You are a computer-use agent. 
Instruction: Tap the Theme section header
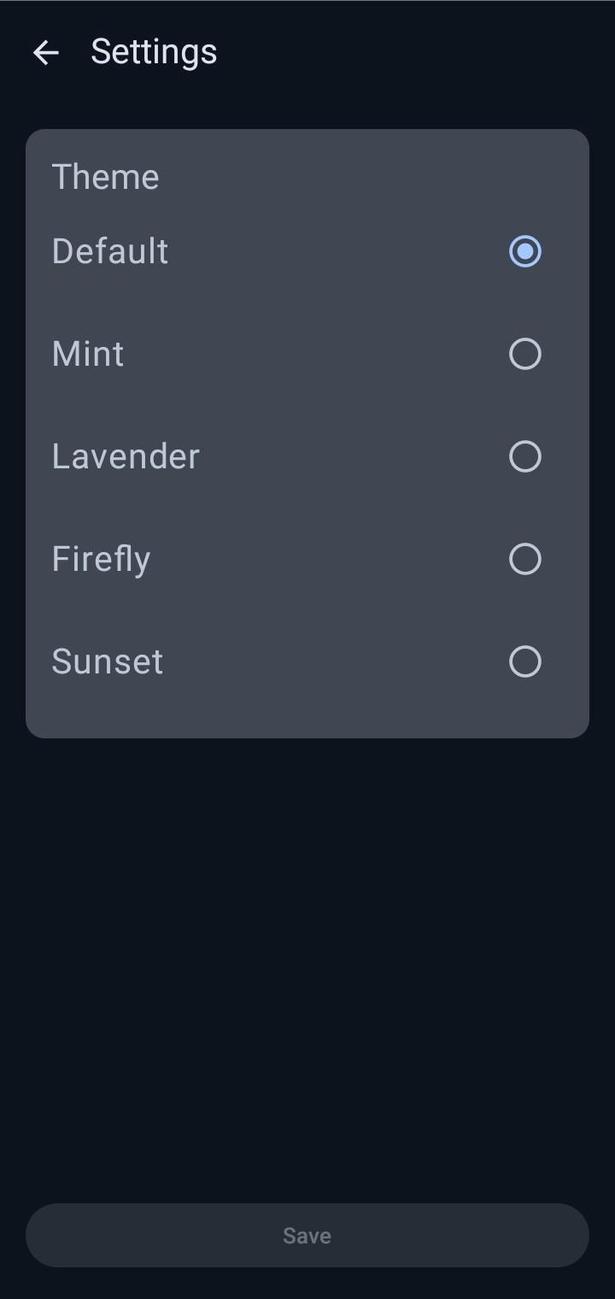click(x=105, y=176)
